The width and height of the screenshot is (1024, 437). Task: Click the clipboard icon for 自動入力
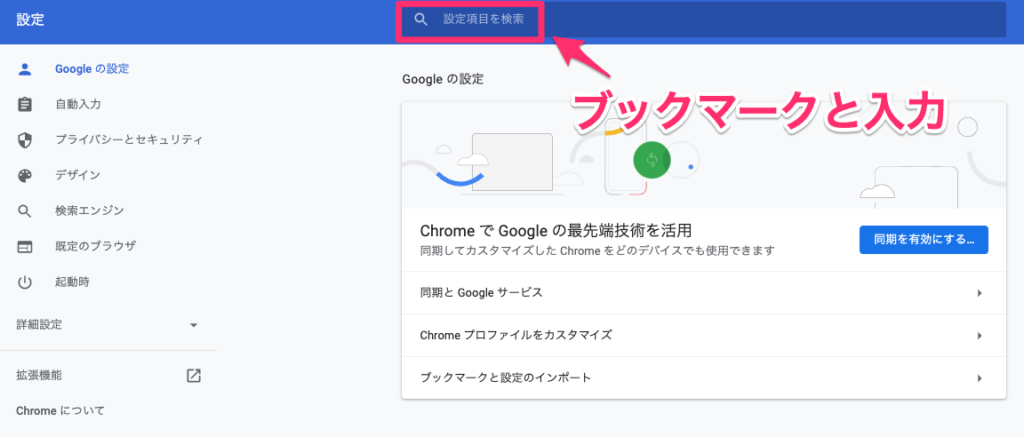[26, 104]
